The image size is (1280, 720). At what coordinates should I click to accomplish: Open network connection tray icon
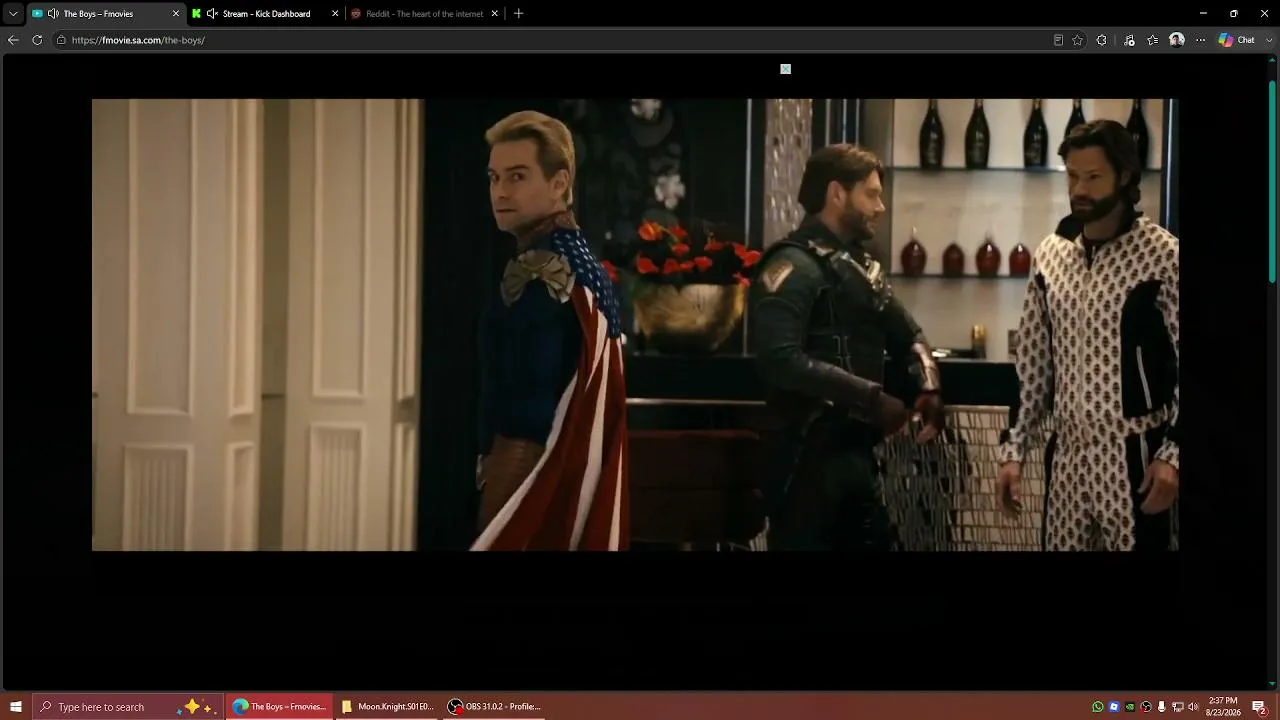pos(1177,707)
